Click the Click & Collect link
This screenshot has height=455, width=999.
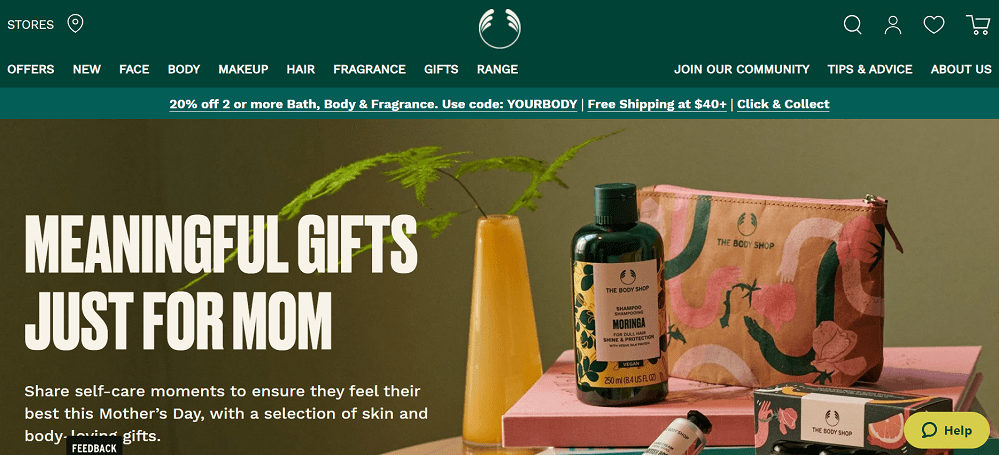(783, 104)
